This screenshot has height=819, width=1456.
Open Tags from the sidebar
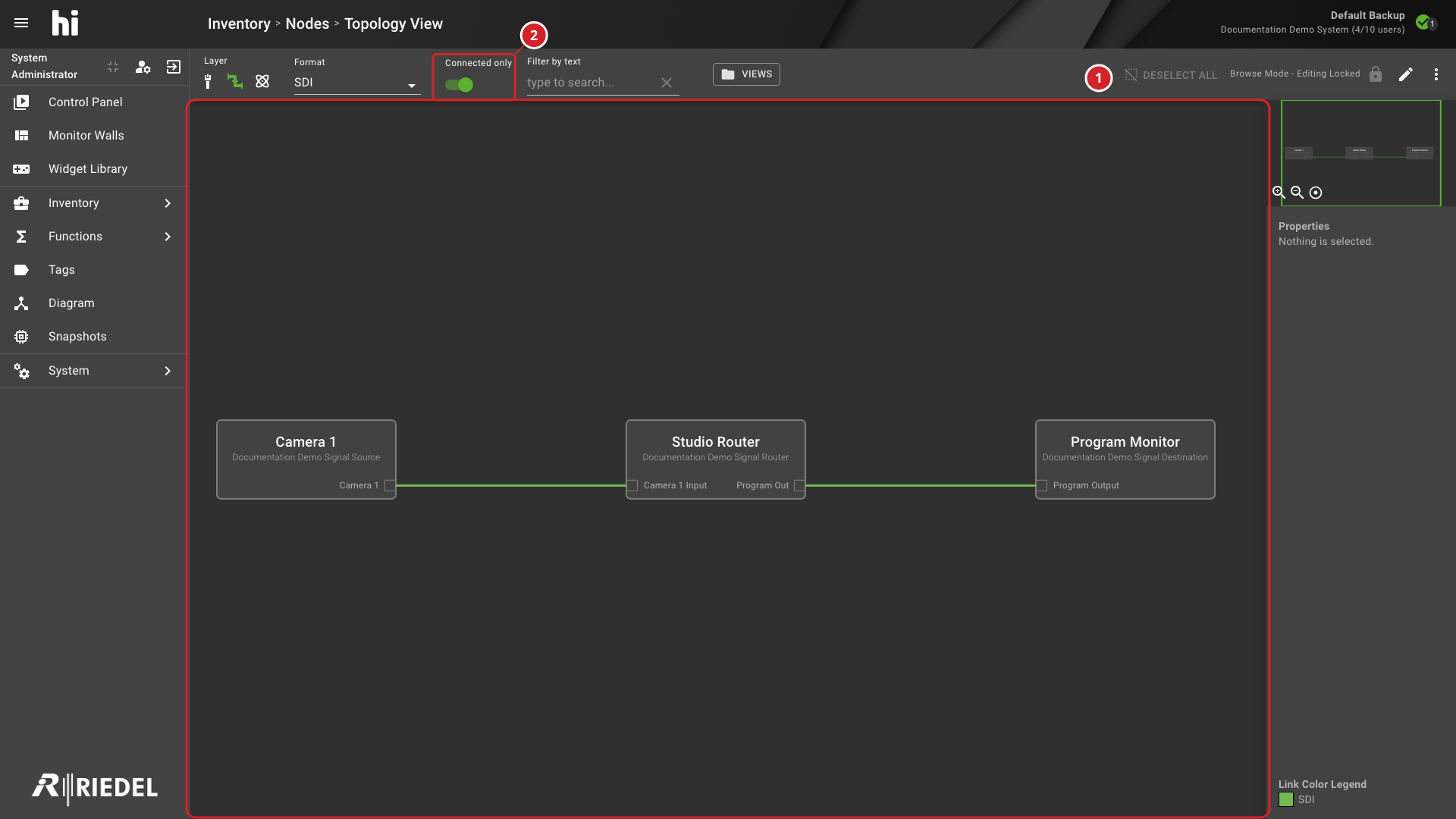[x=93, y=270]
